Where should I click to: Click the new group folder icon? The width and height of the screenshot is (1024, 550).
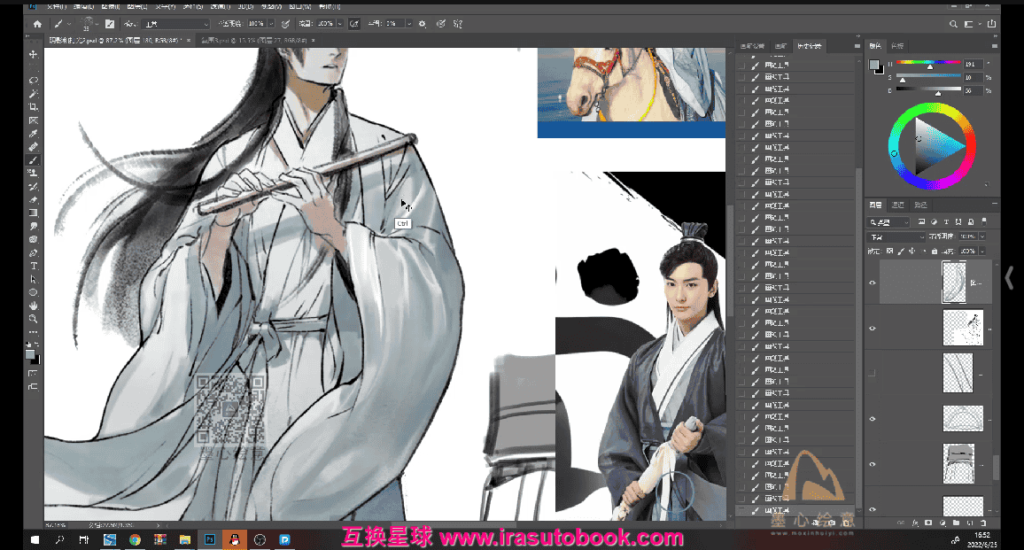point(957,523)
